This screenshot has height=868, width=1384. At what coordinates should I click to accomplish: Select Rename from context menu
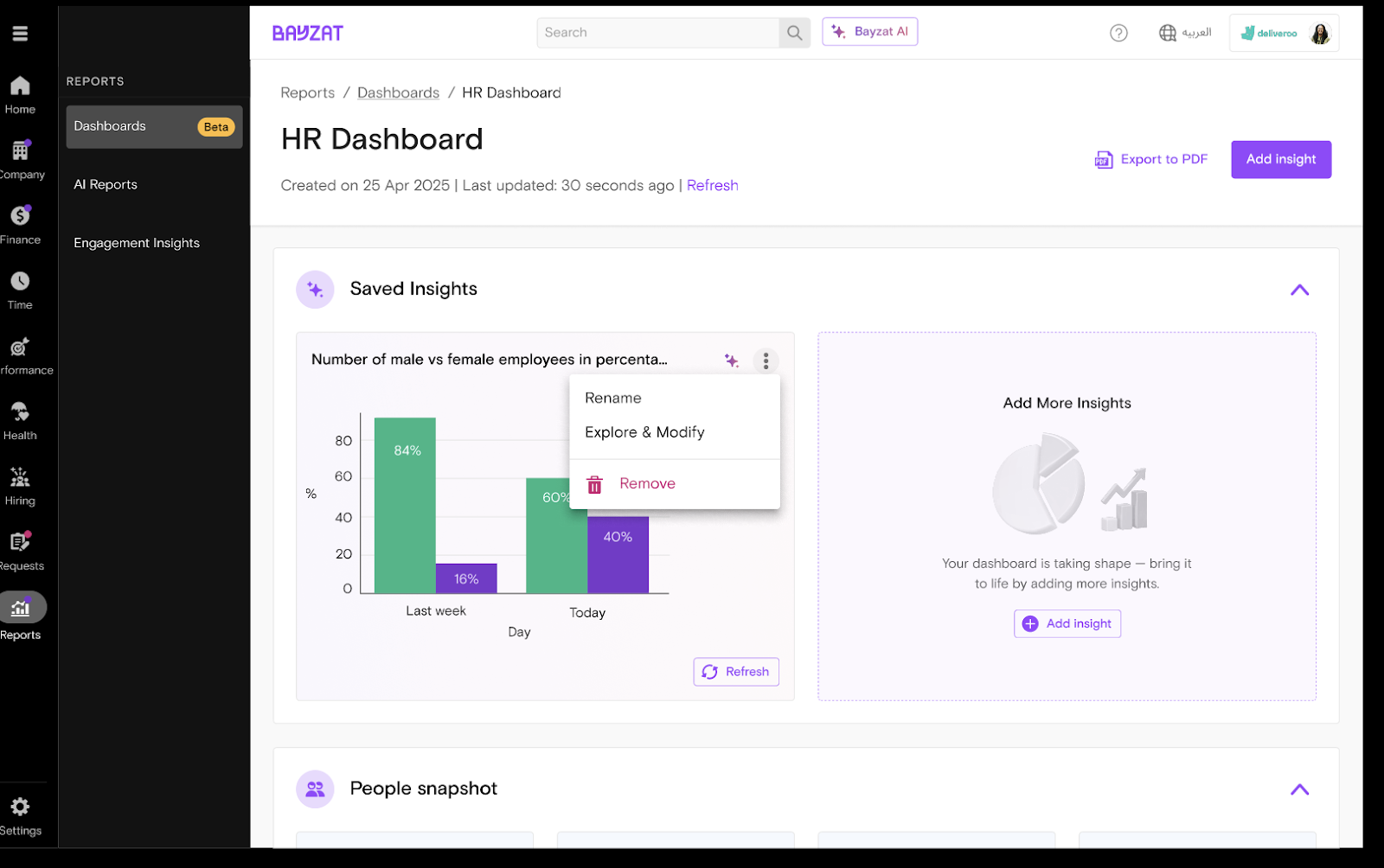pyautogui.click(x=675, y=398)
